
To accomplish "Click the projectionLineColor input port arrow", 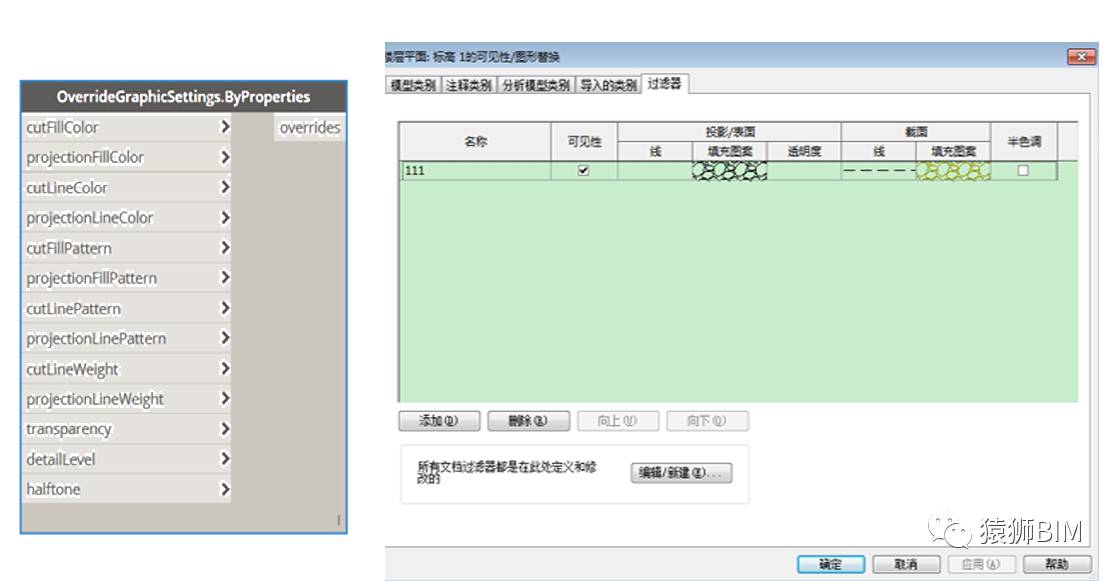I will [x=225, y=217].
